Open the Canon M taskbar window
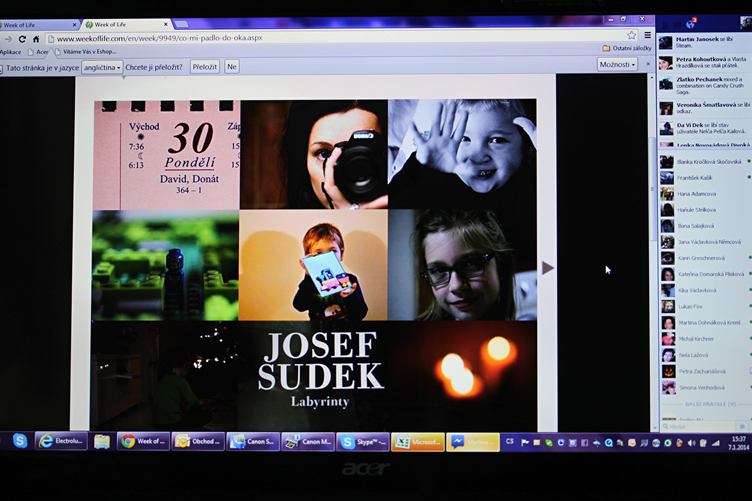The height and width of the screenshot is (501, 752). pyautogui.click(x=308, y=442)
